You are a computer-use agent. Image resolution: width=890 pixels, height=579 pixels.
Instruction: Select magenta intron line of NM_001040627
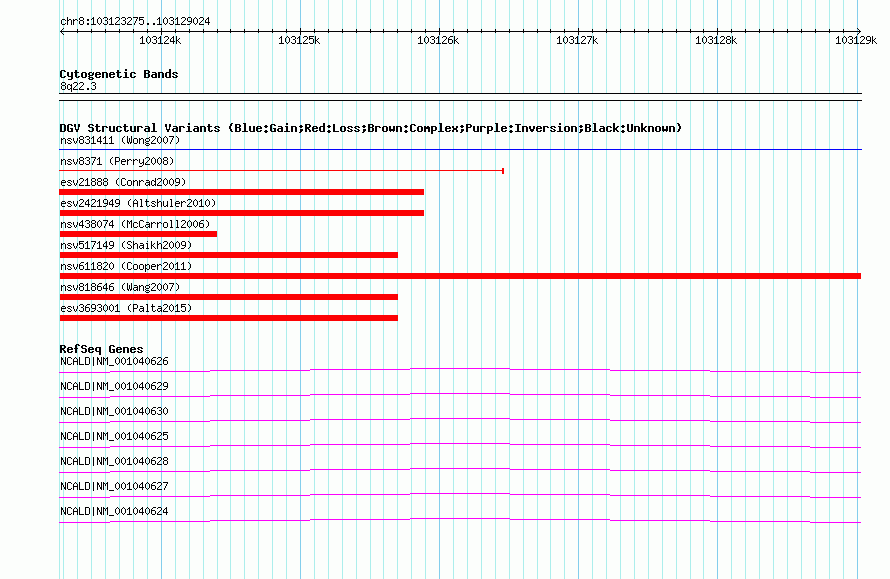[x=460, y=494]
